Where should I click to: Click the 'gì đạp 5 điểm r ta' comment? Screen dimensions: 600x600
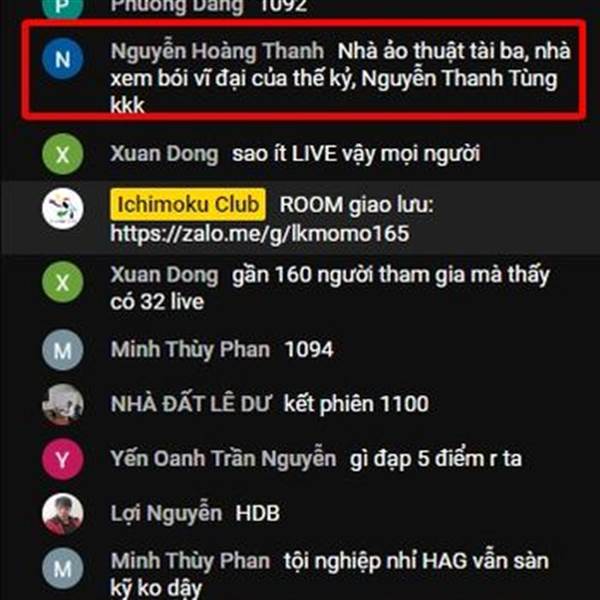pos(435,459)
